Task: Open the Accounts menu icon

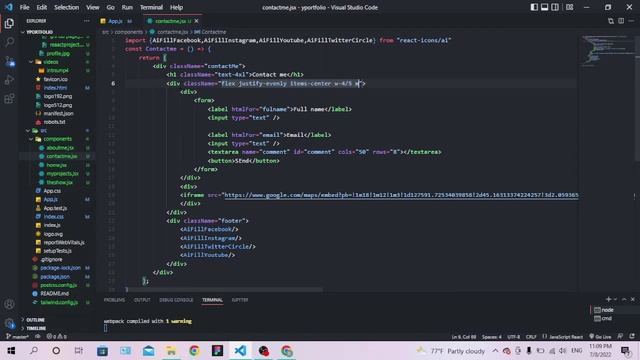Action: click(x=9, y=304)
